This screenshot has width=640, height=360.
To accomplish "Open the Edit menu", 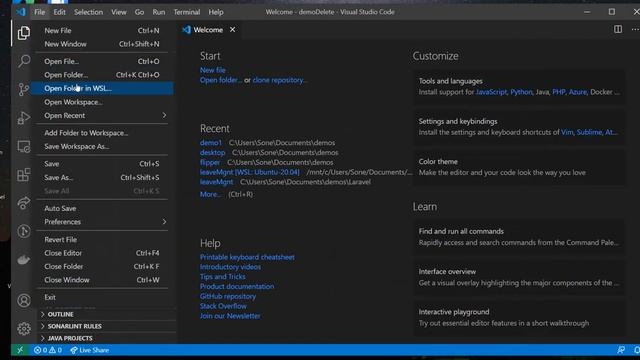I will 60,12.
